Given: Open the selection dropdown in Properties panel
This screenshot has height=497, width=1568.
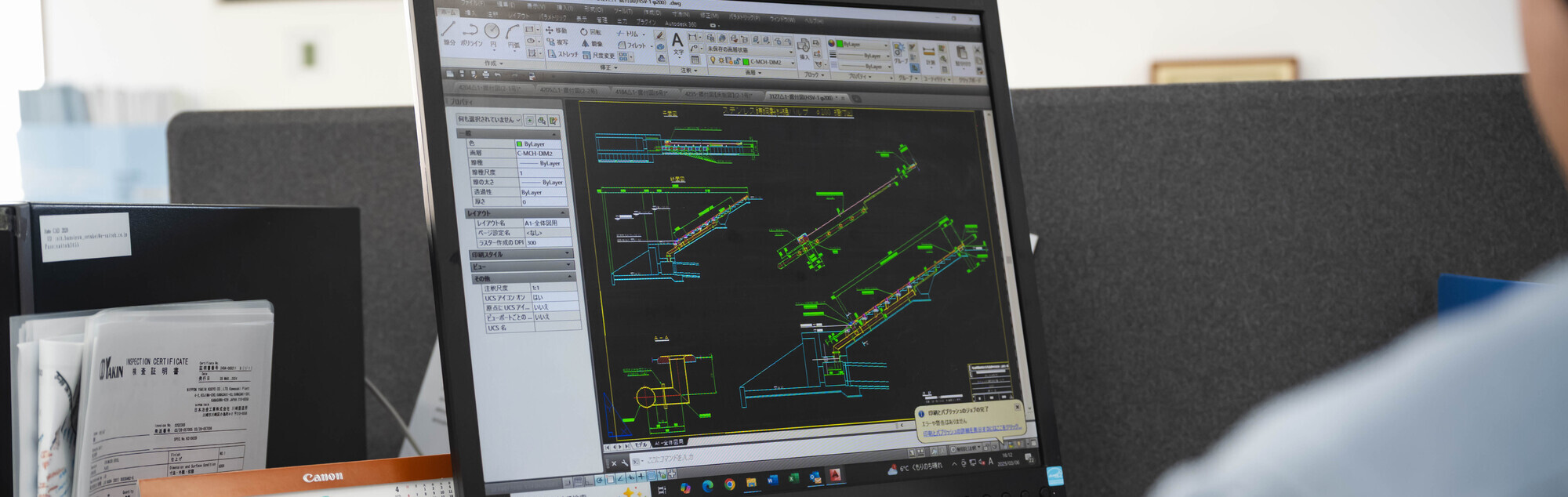Looking at the screenshot, I should [x=490, y=119].
